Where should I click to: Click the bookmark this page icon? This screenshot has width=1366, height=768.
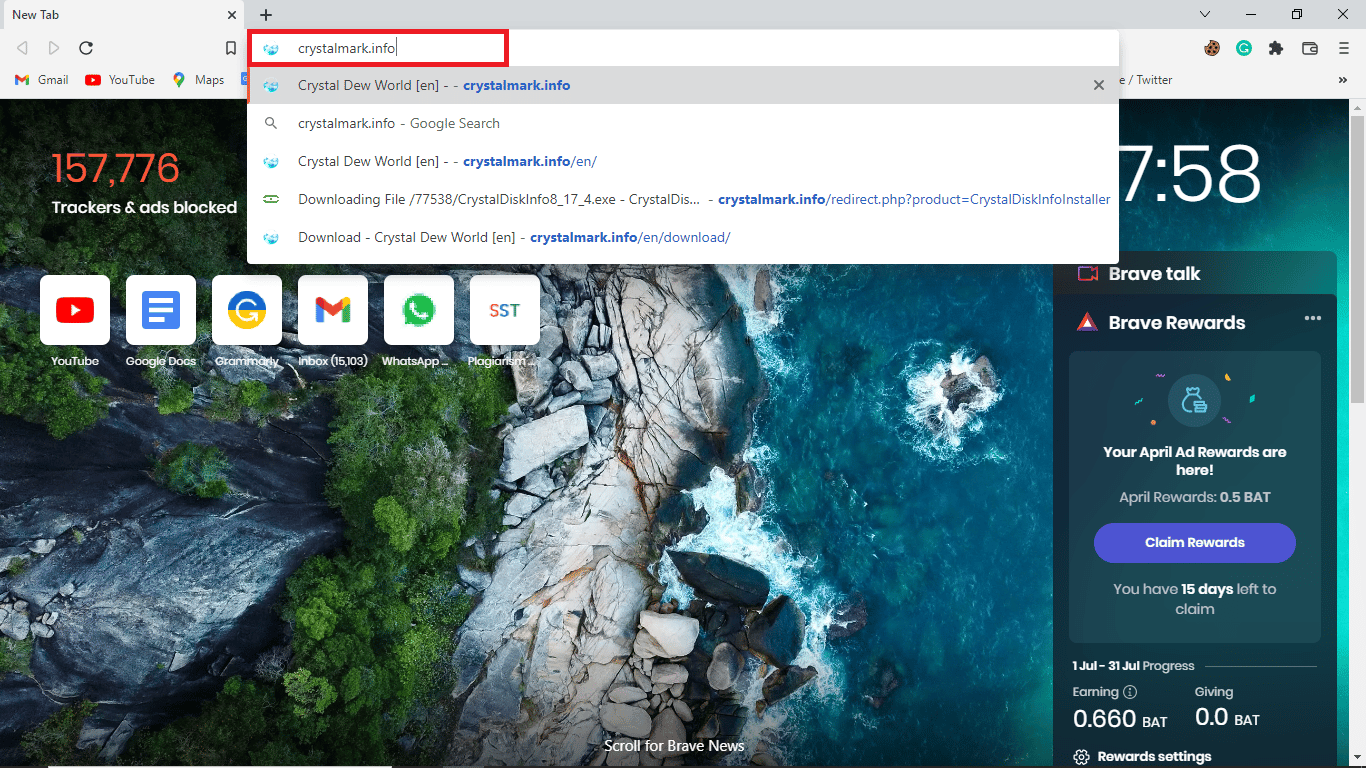pyautogui.click(x=231, y=48)
